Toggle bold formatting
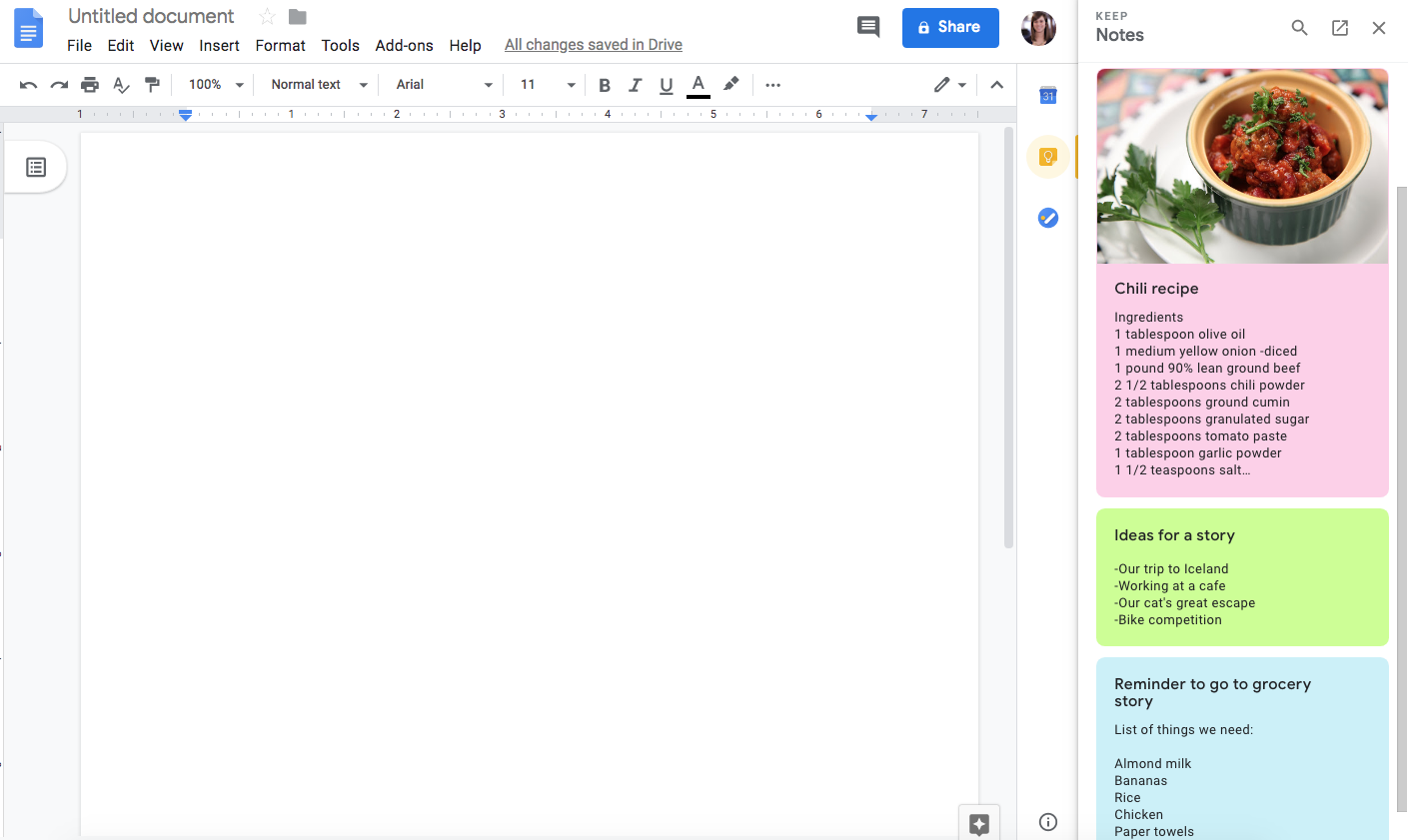Screen dimensions: 1408x840 tap(604, 85)
